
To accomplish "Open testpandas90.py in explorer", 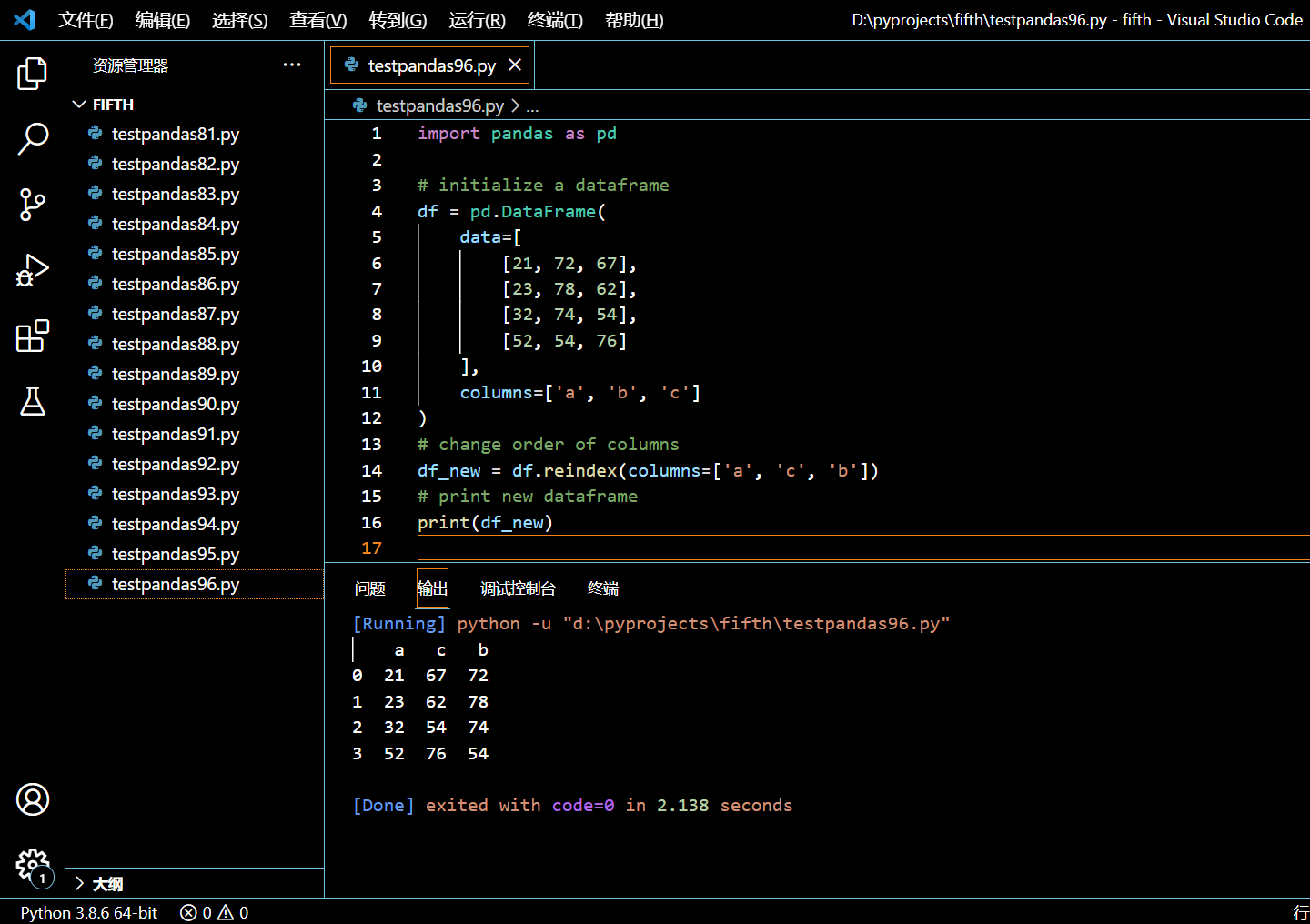I will [x=195, y=404].
